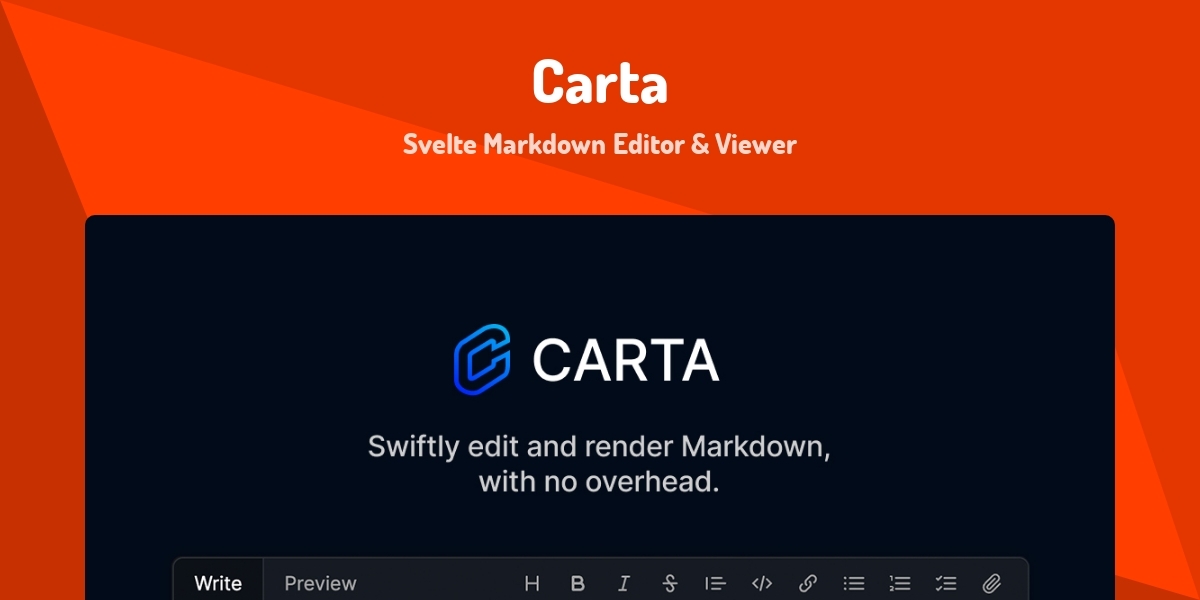Switch to the Write tab
This screenshot has height=600, width=1200.
tap(218, 583)
